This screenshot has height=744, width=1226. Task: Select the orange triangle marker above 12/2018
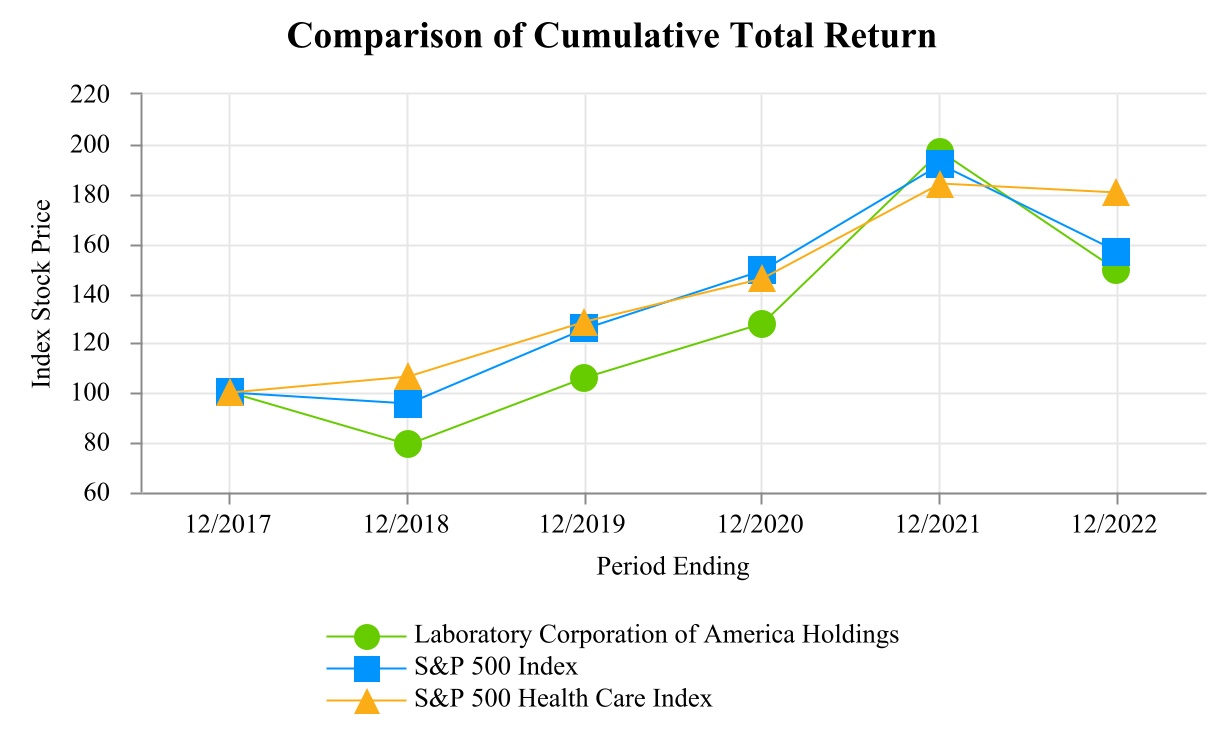[407, 378]
